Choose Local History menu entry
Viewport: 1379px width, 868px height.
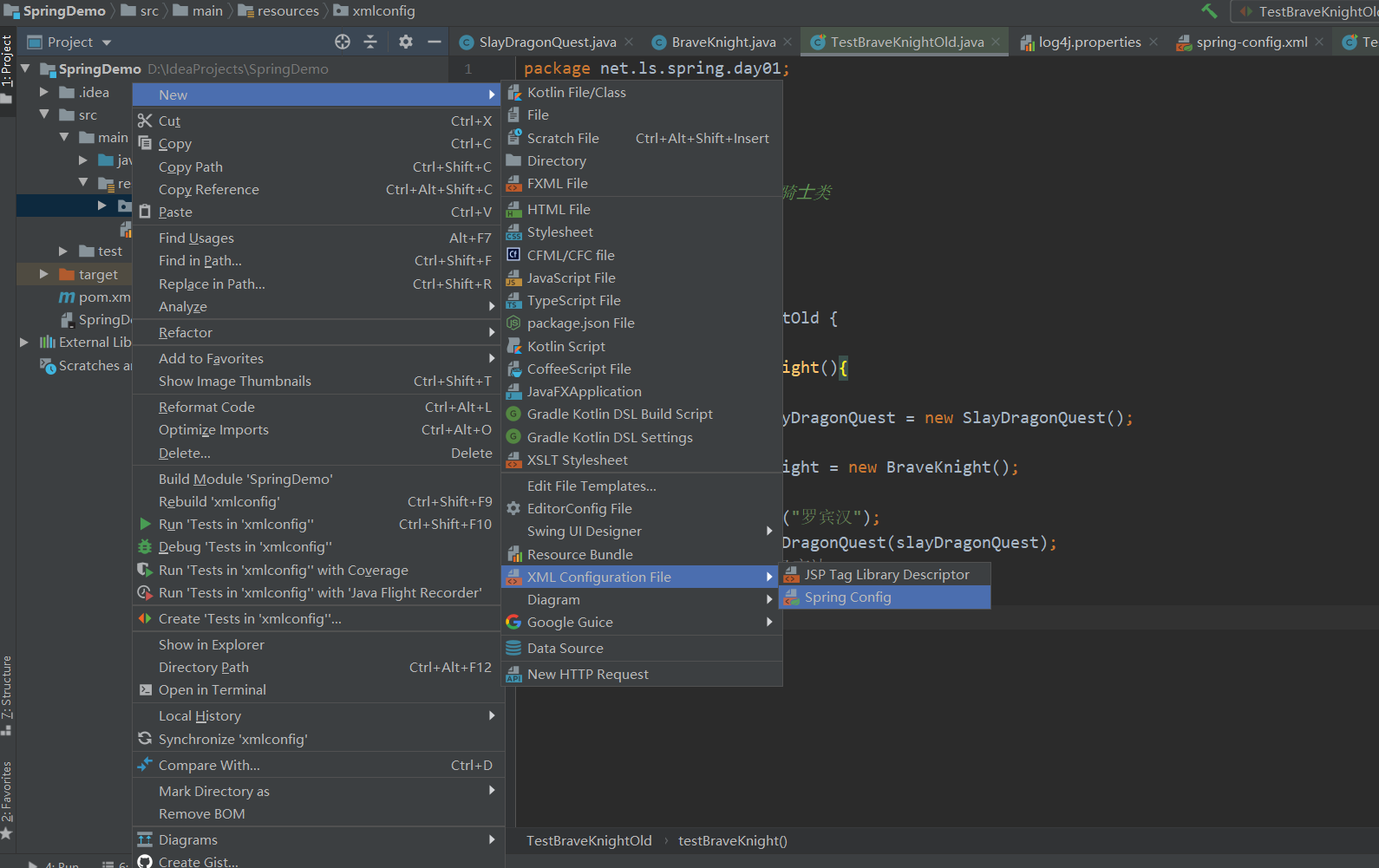(x=318, y=715)
